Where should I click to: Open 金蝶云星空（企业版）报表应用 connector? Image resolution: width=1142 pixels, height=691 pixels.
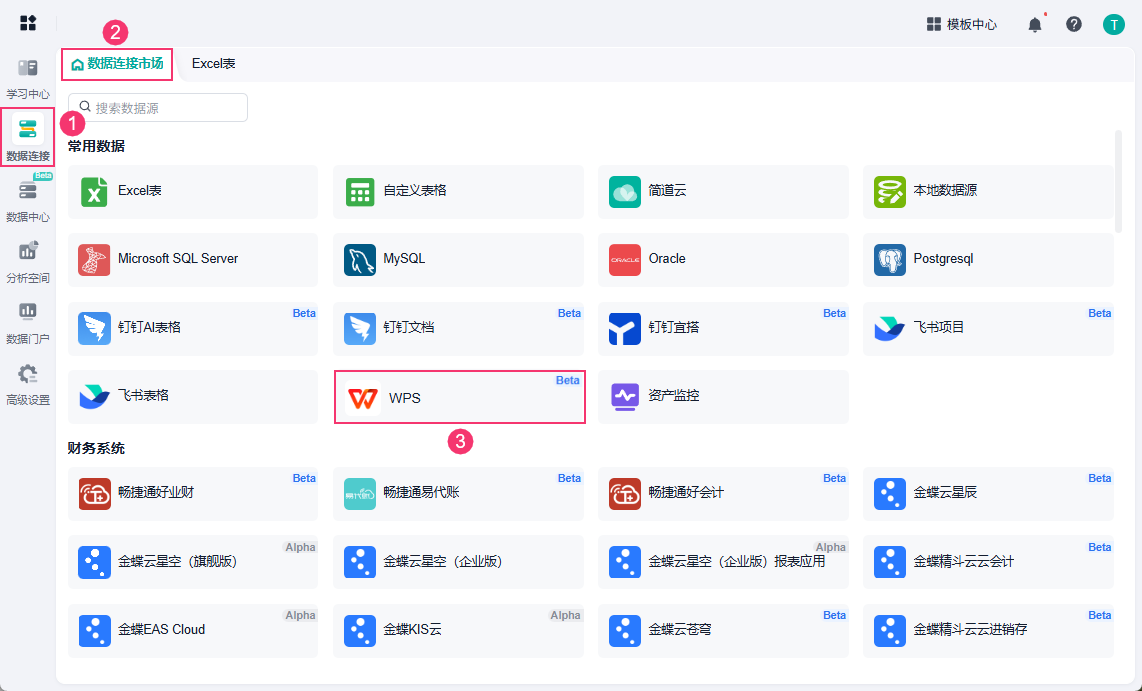[x=723, y=562]
